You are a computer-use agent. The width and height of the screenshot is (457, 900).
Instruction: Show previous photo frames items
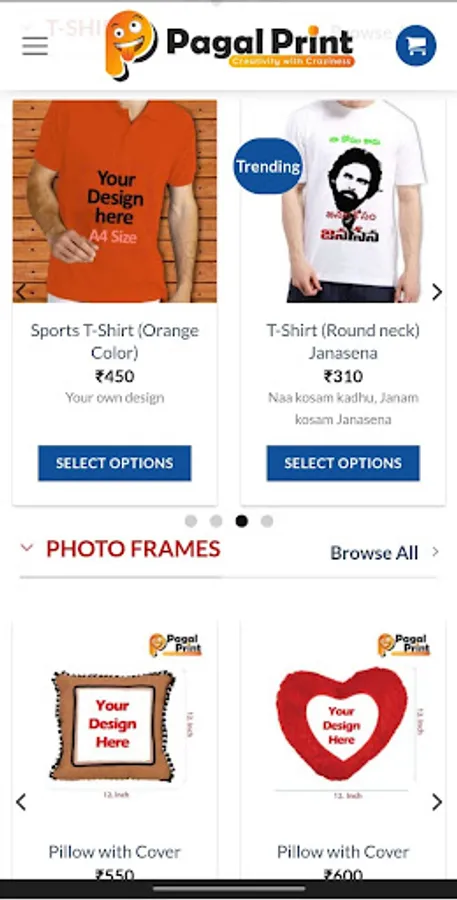tap(21, 802)
